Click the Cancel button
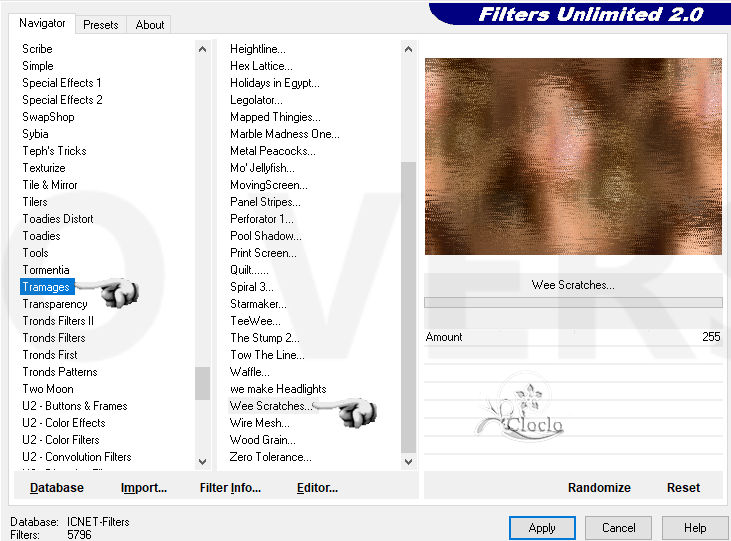Viewport: 731px width, 541px height. coord(618,528)
